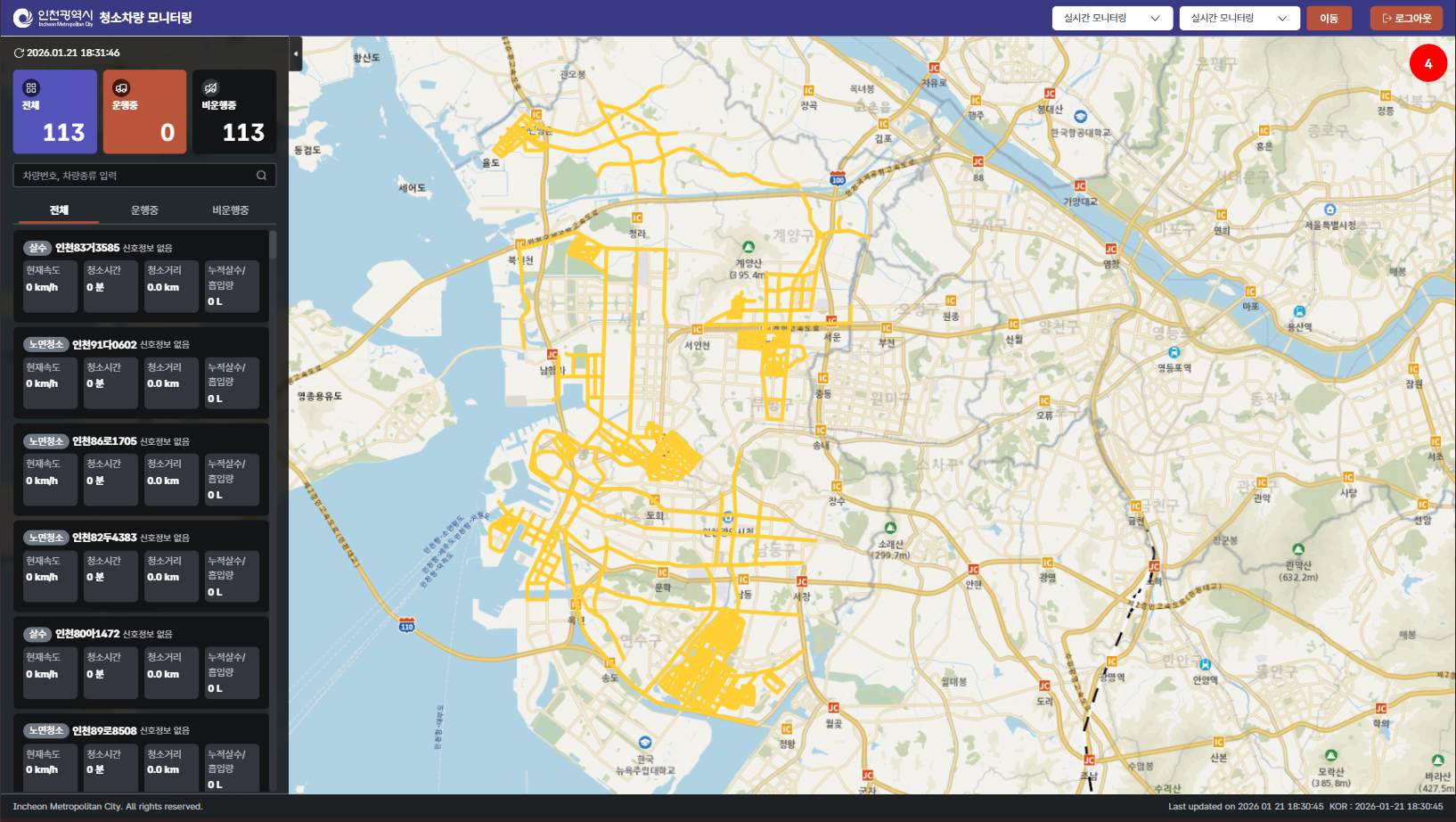The image size is (1456, 822).
Task: Click the magnifier icon in the vehicle search box
Action: coord(261,176)
